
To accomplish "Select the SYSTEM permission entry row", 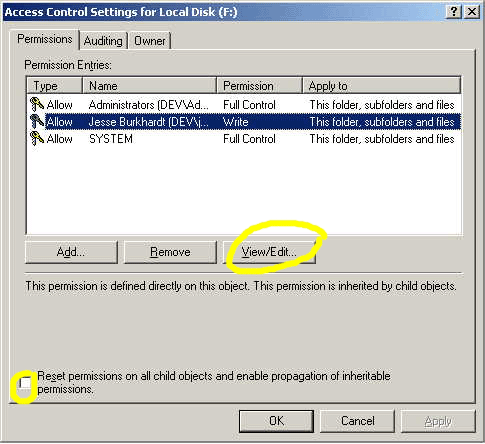I will (x=244, y=139).
